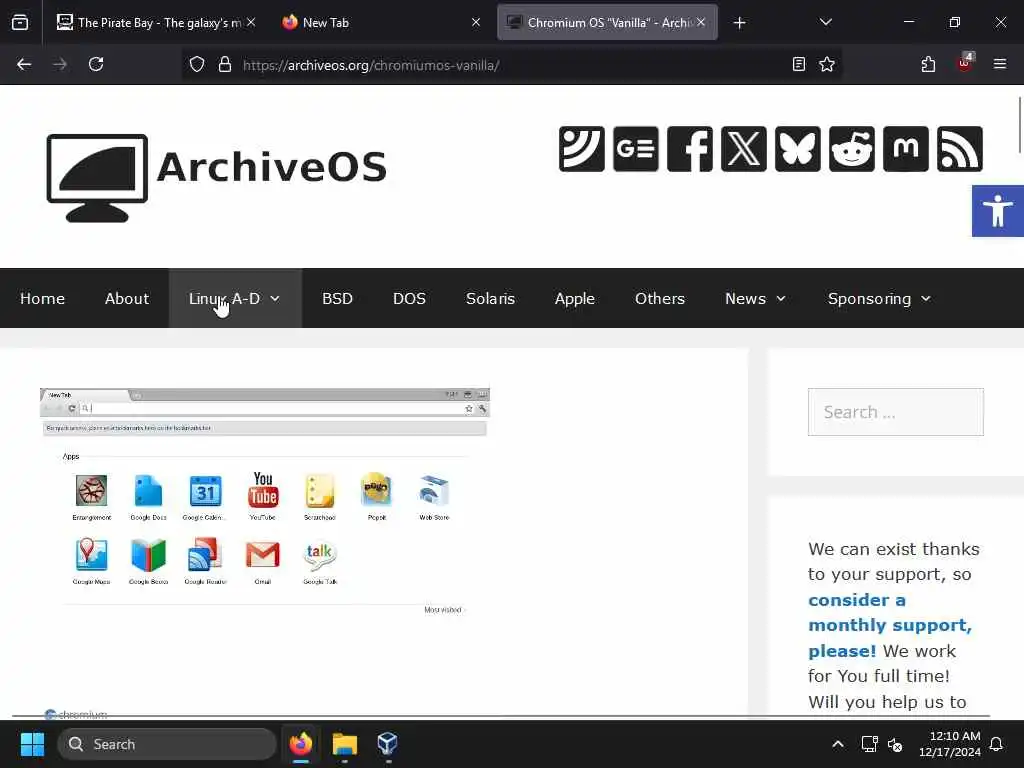This screenshot has width=1024, height=768.
Task: Open the Windows Start menu
Action: [x=32, y=744]
